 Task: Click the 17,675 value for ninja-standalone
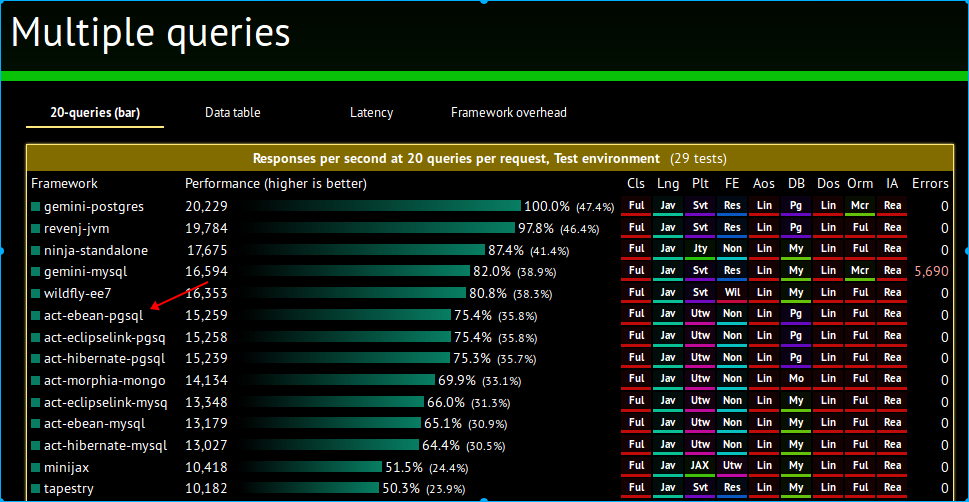click(207, 250)
